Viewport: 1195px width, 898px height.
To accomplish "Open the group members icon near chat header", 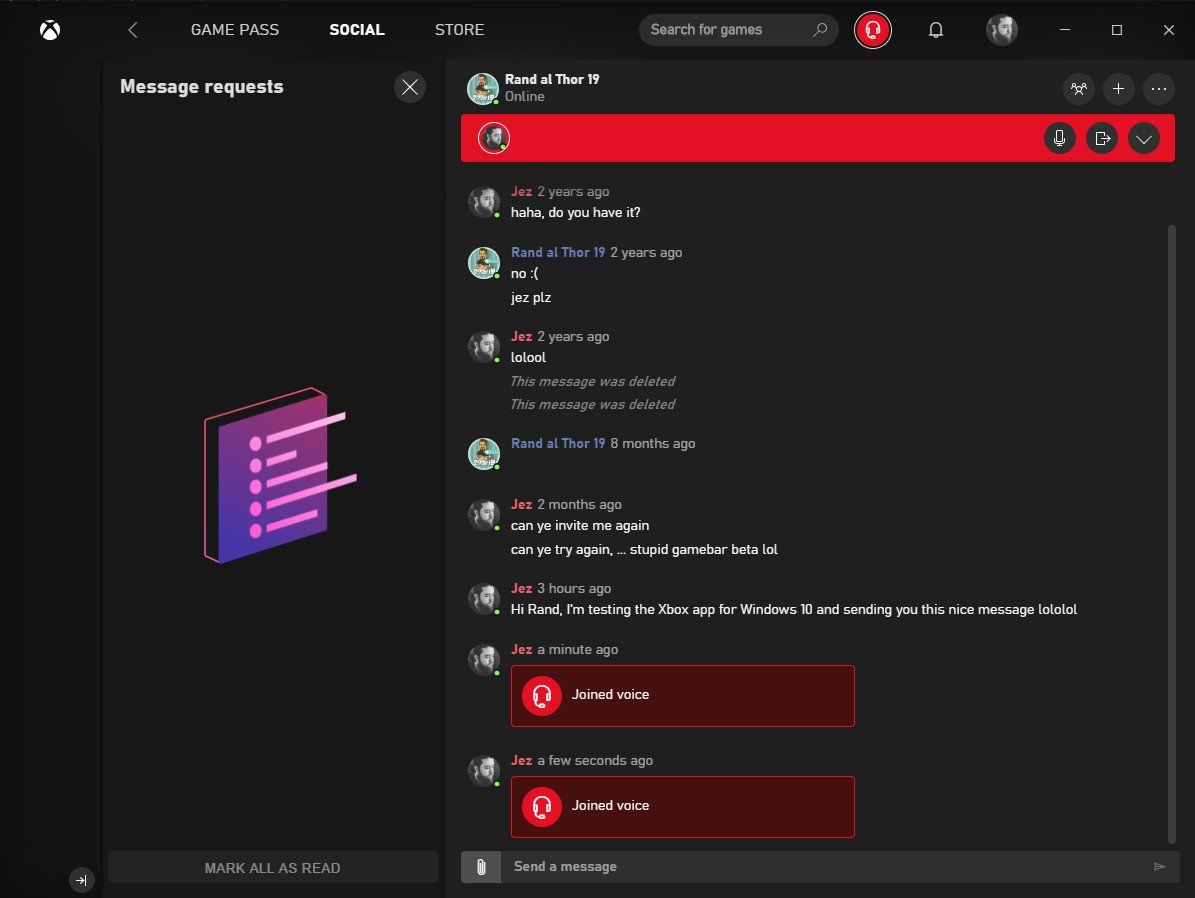I will (x=1078, y=89).
